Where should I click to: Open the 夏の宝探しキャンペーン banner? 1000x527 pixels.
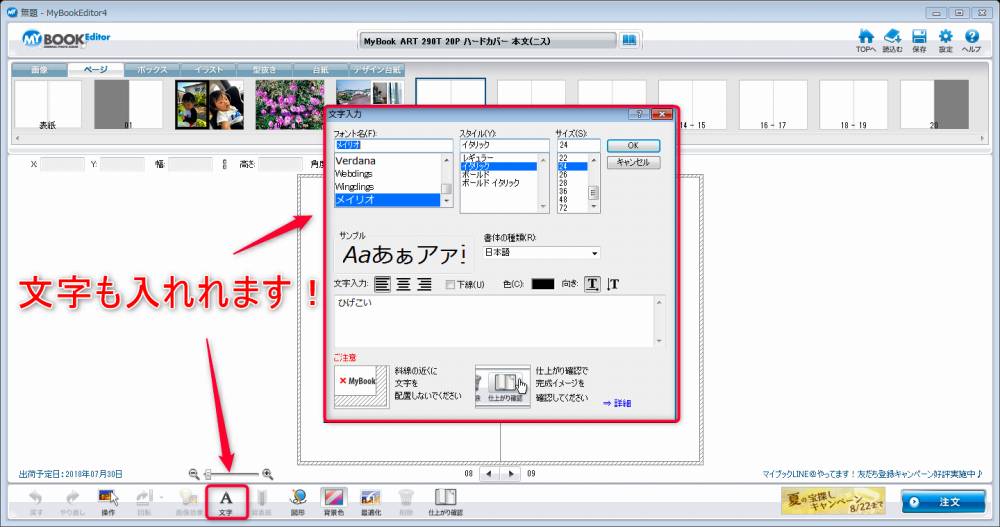click(x=833, y=500)
